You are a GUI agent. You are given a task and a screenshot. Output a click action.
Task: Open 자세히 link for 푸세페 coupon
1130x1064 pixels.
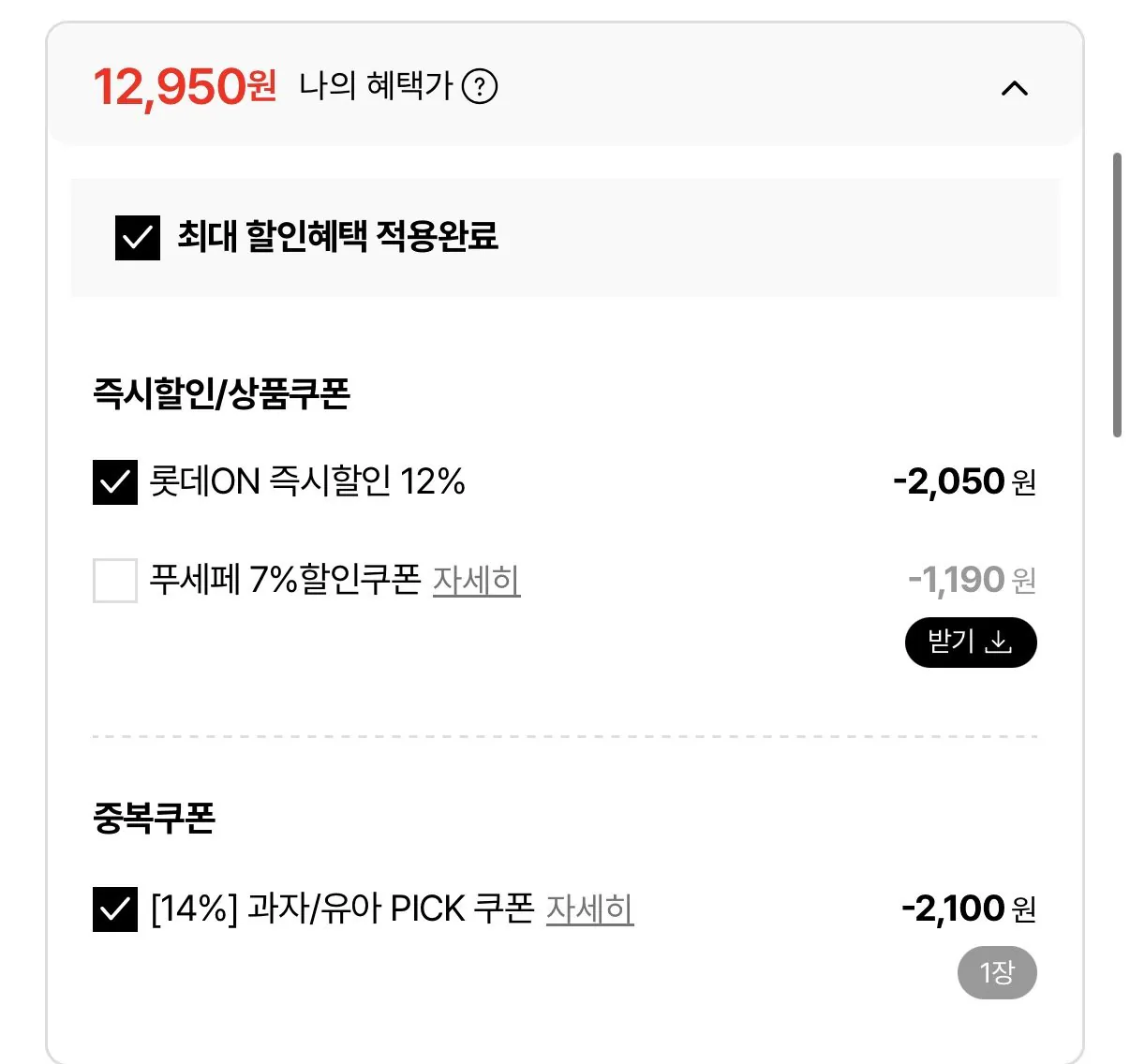476,581
